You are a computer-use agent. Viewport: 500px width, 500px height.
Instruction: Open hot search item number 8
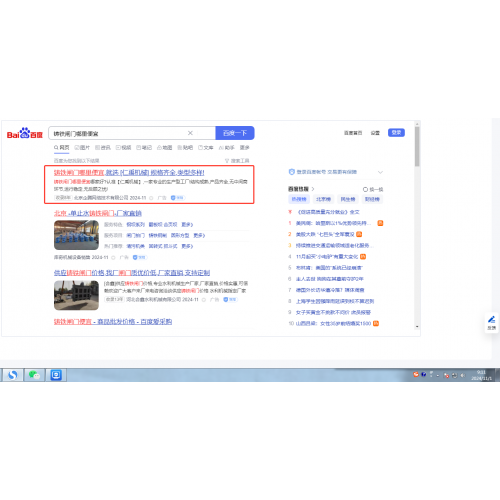335,301
